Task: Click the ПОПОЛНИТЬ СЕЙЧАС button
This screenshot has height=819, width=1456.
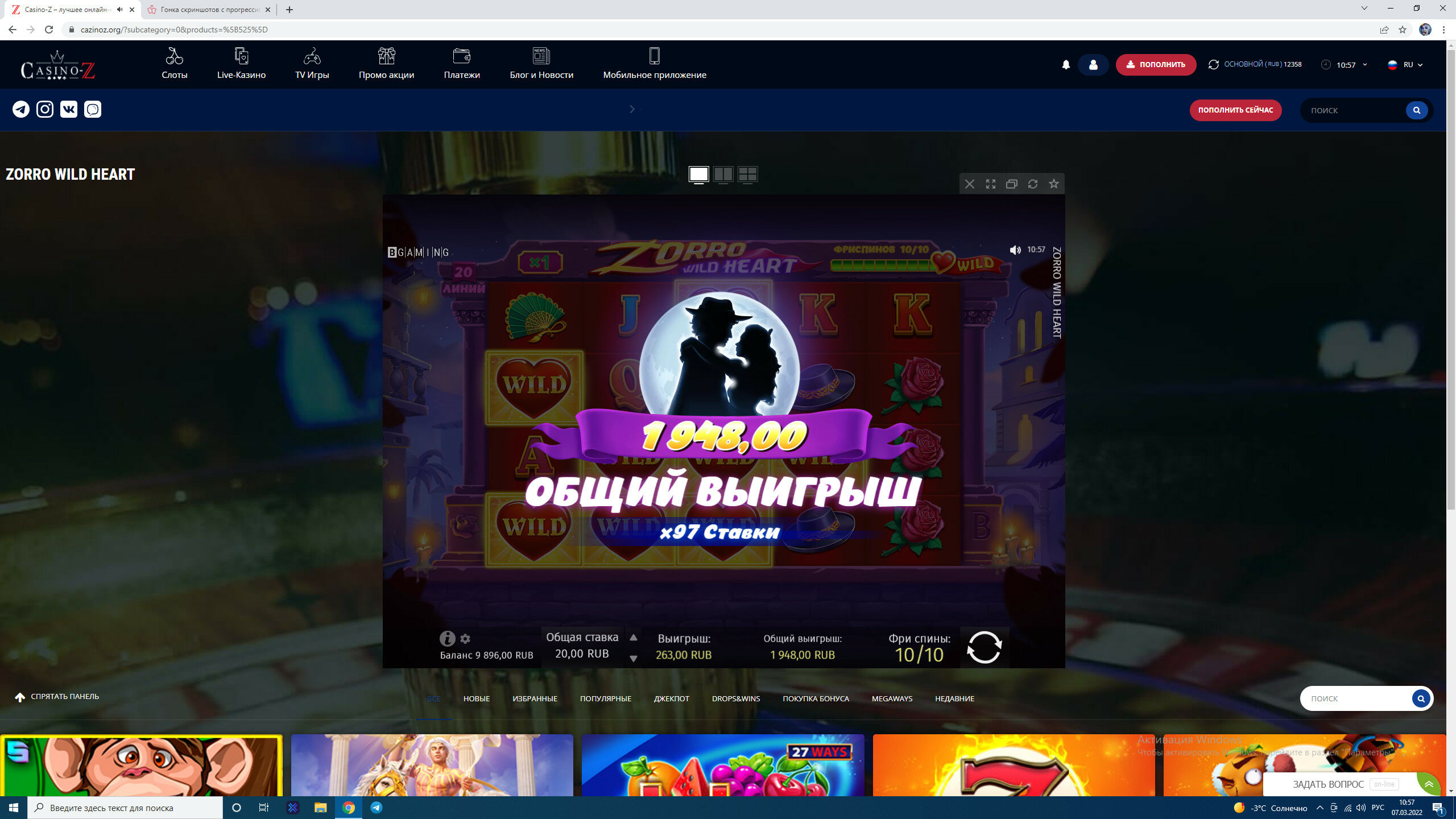Action: click(1235, 110)
